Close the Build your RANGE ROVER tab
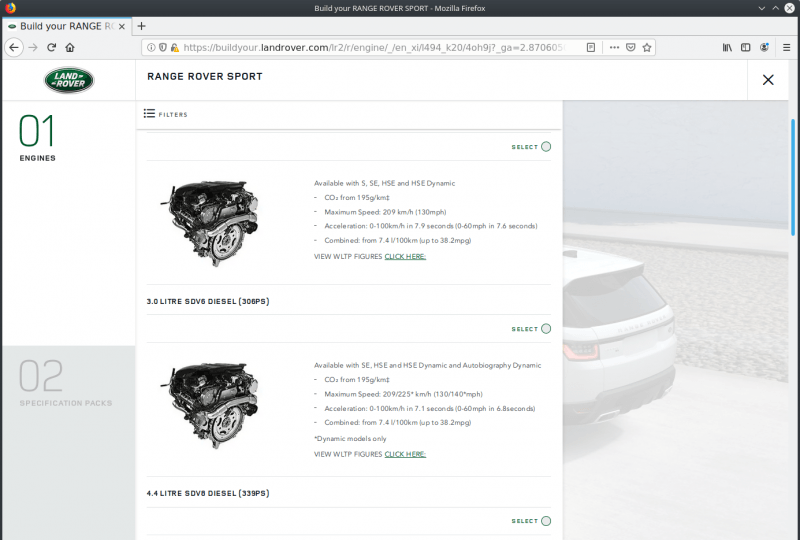The image size is (800, 540). click(x=121, y=27)
